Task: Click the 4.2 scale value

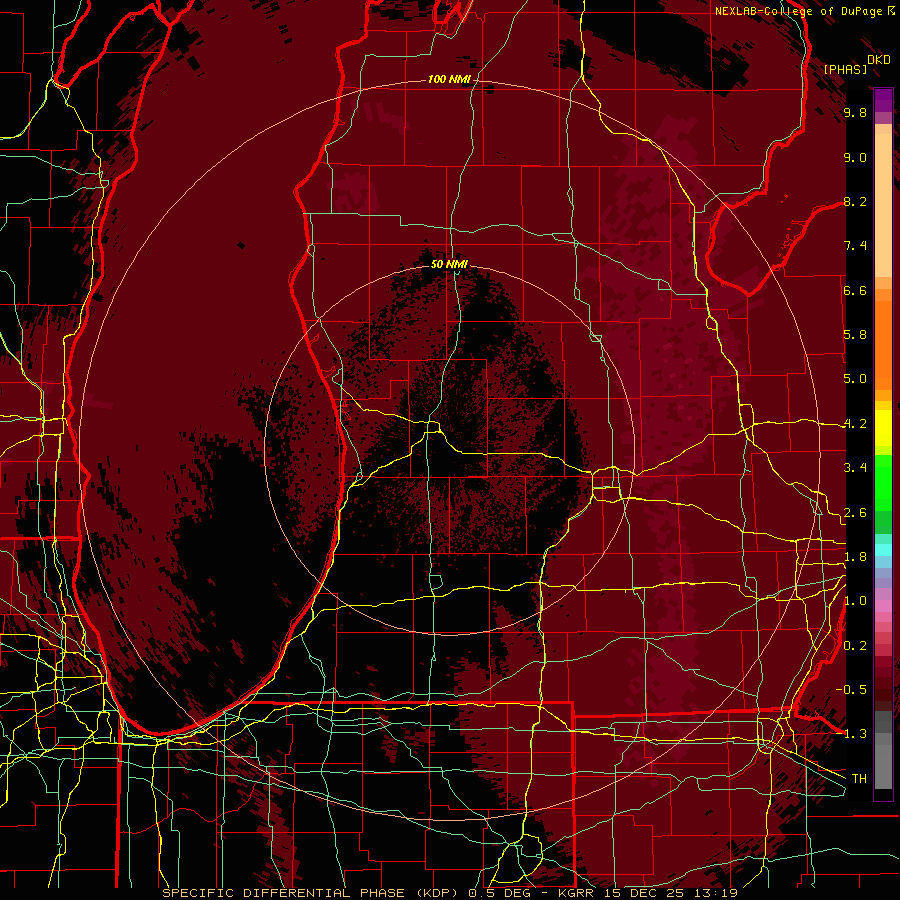Action: click(x=855, y=424)
